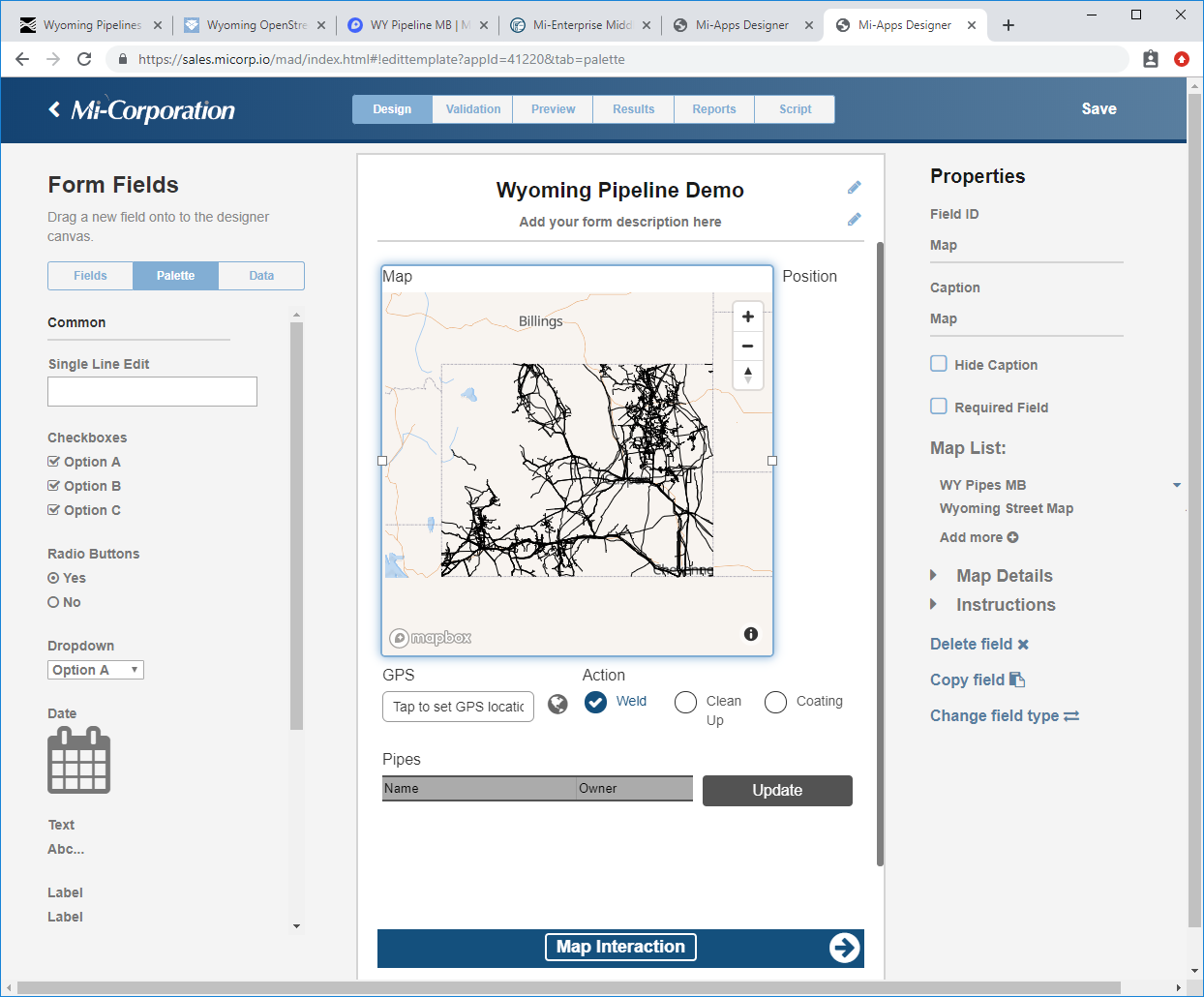Screen dimensions: 1204x997
Task: Zoom out on the map
Action: click(747, 346)
